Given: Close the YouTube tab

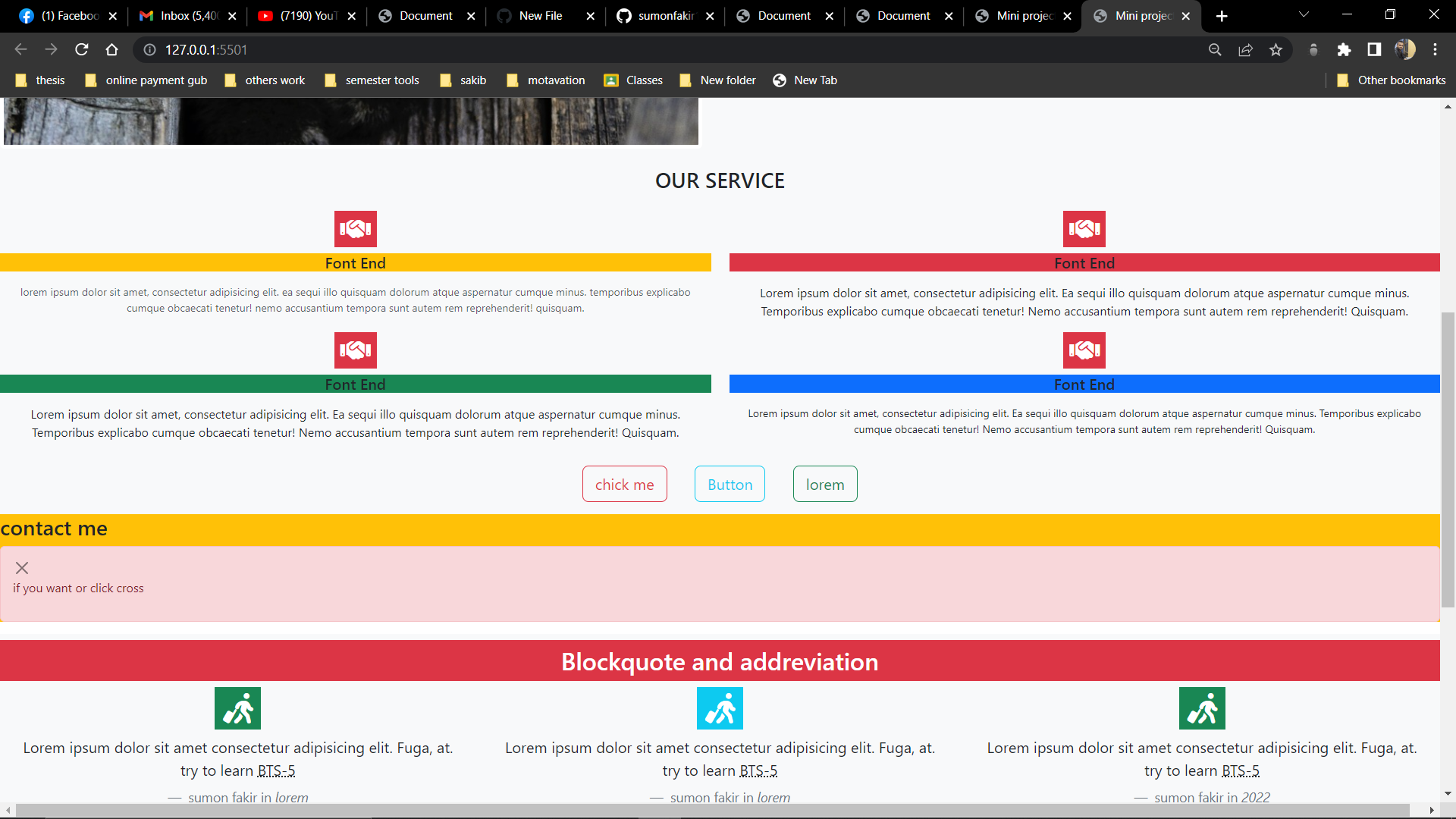Looking at the screenshot, I should click(352, 16).
